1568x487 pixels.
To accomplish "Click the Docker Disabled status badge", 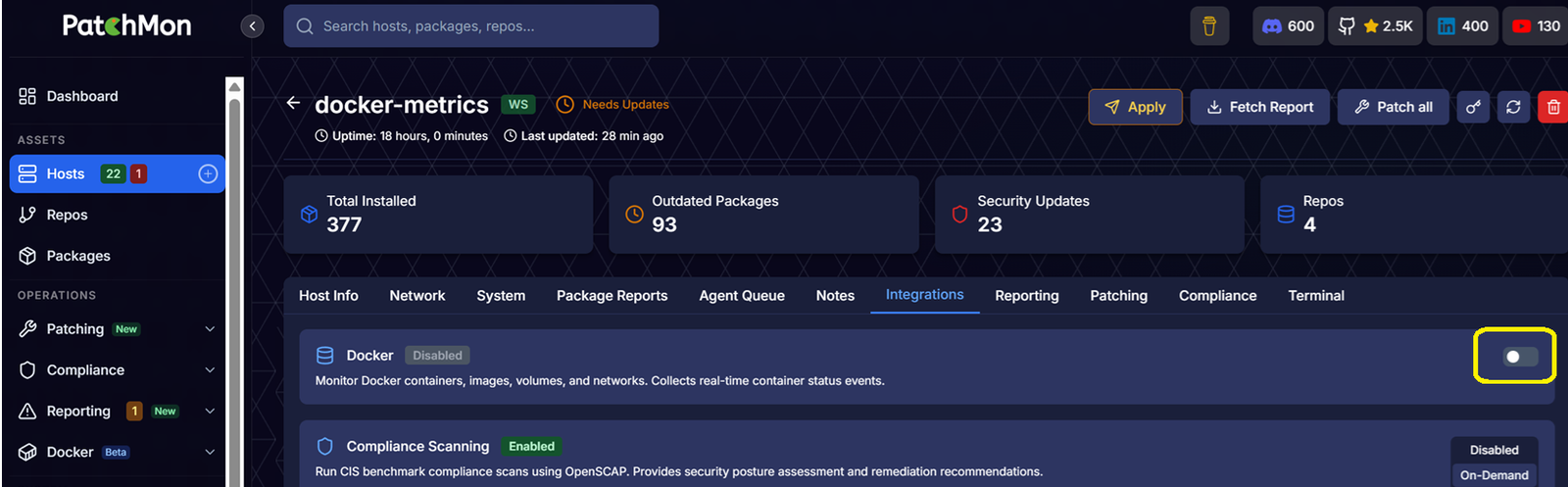I will pos(437,356).
